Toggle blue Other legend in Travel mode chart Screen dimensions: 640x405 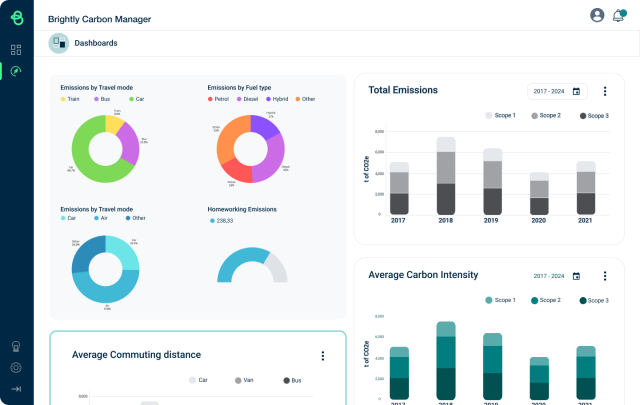136,218
